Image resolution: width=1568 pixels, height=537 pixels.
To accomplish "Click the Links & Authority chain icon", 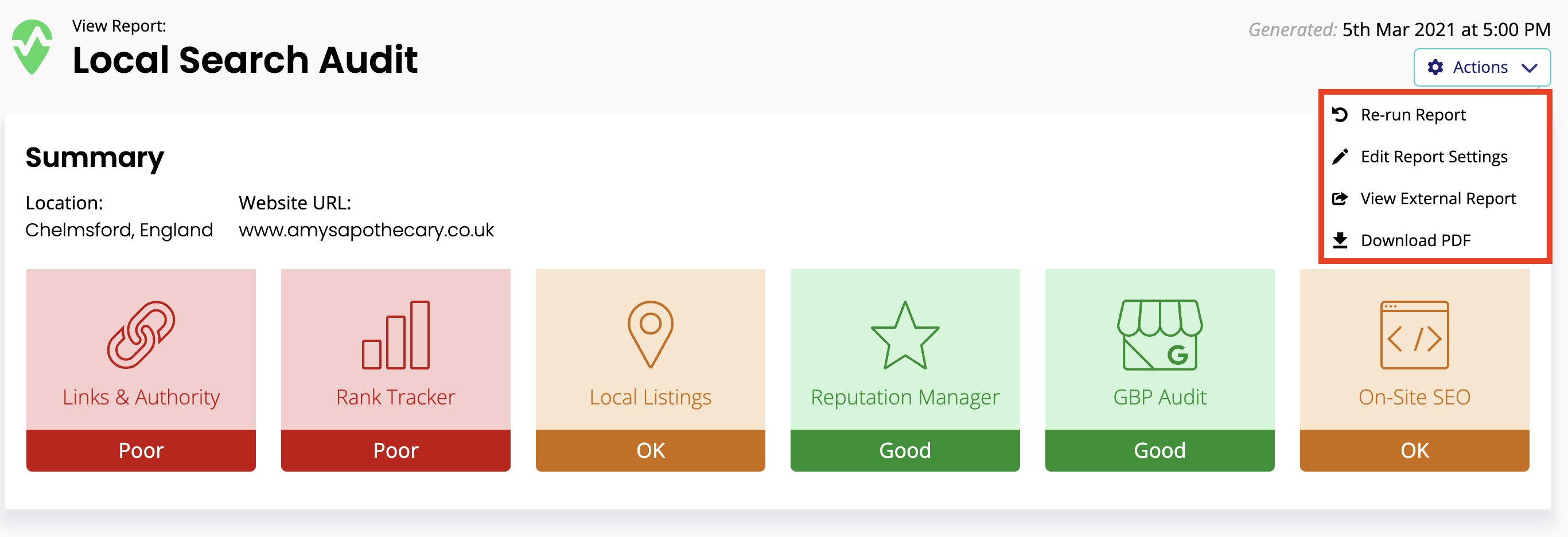I will click(141, 335).
